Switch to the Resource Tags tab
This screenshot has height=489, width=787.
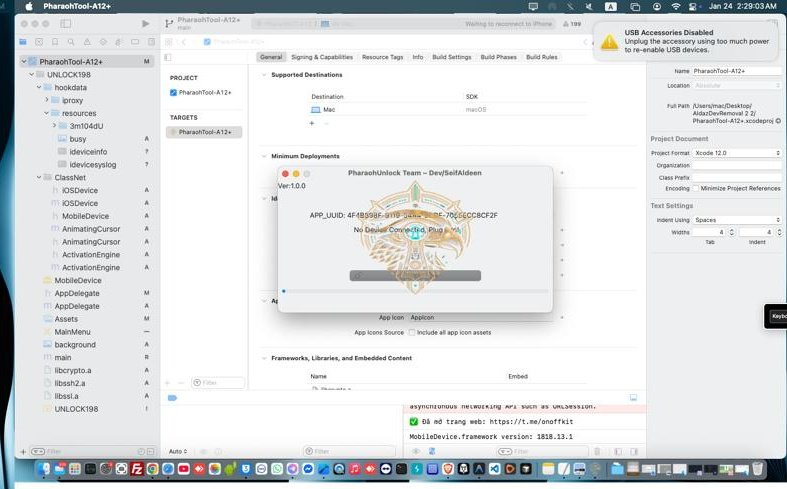pyautogui.click(x=382, y=57)
